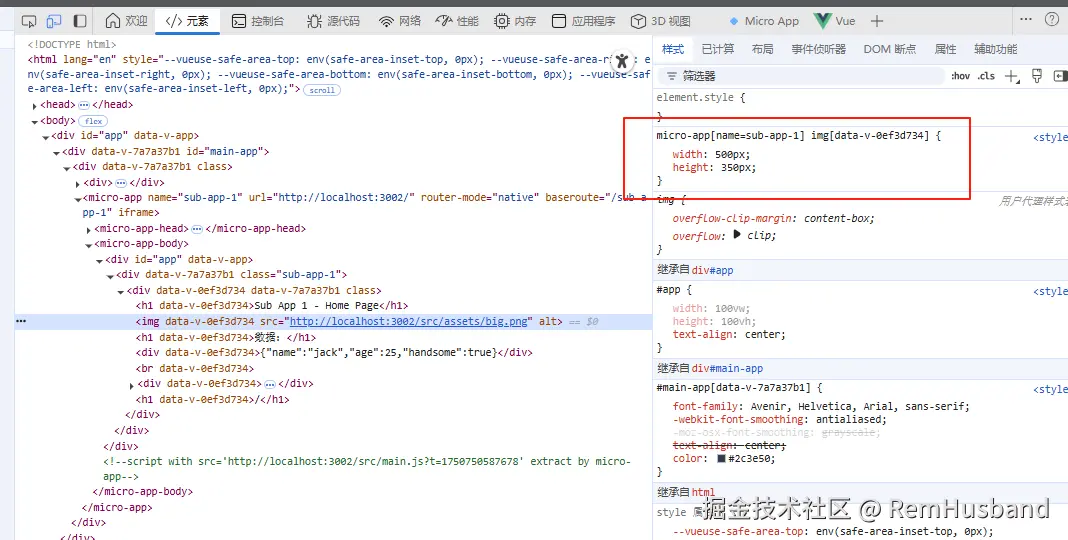Add another tool with plus icon

pyautogui.click(x=877, y=21)
